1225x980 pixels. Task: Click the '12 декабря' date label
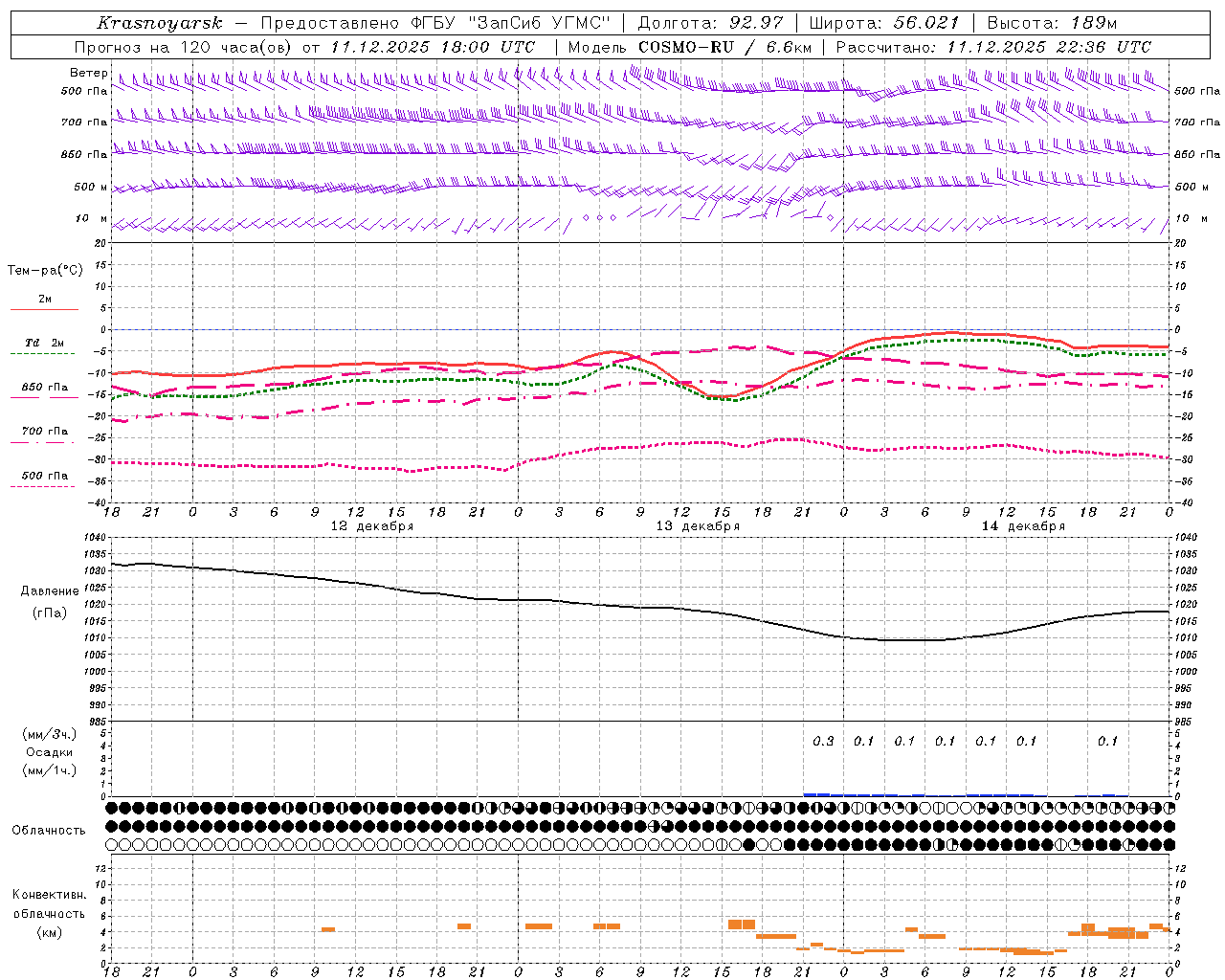(x=372, y=526)
